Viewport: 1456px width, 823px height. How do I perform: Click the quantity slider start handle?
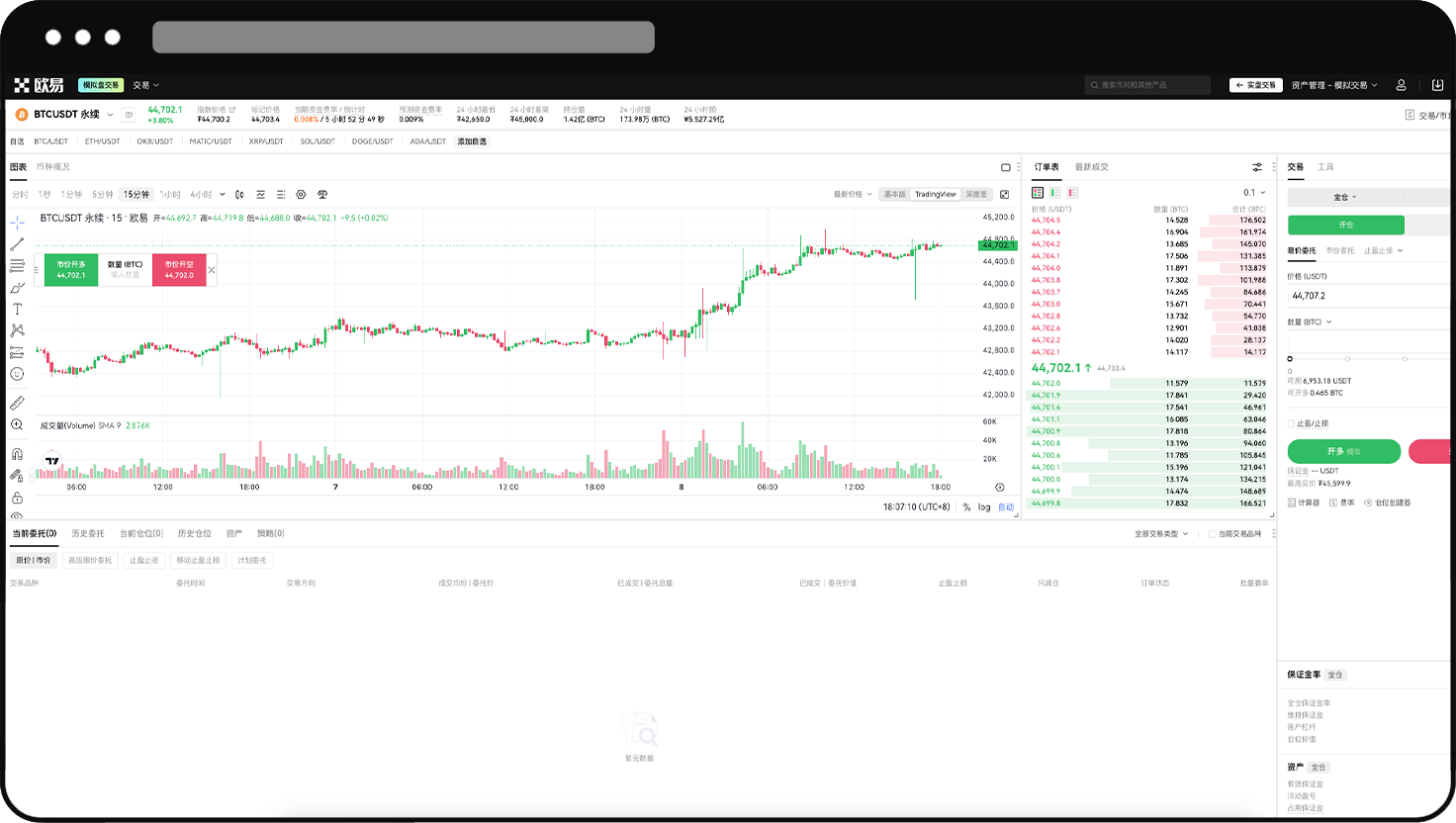[x=1290, y=359]
